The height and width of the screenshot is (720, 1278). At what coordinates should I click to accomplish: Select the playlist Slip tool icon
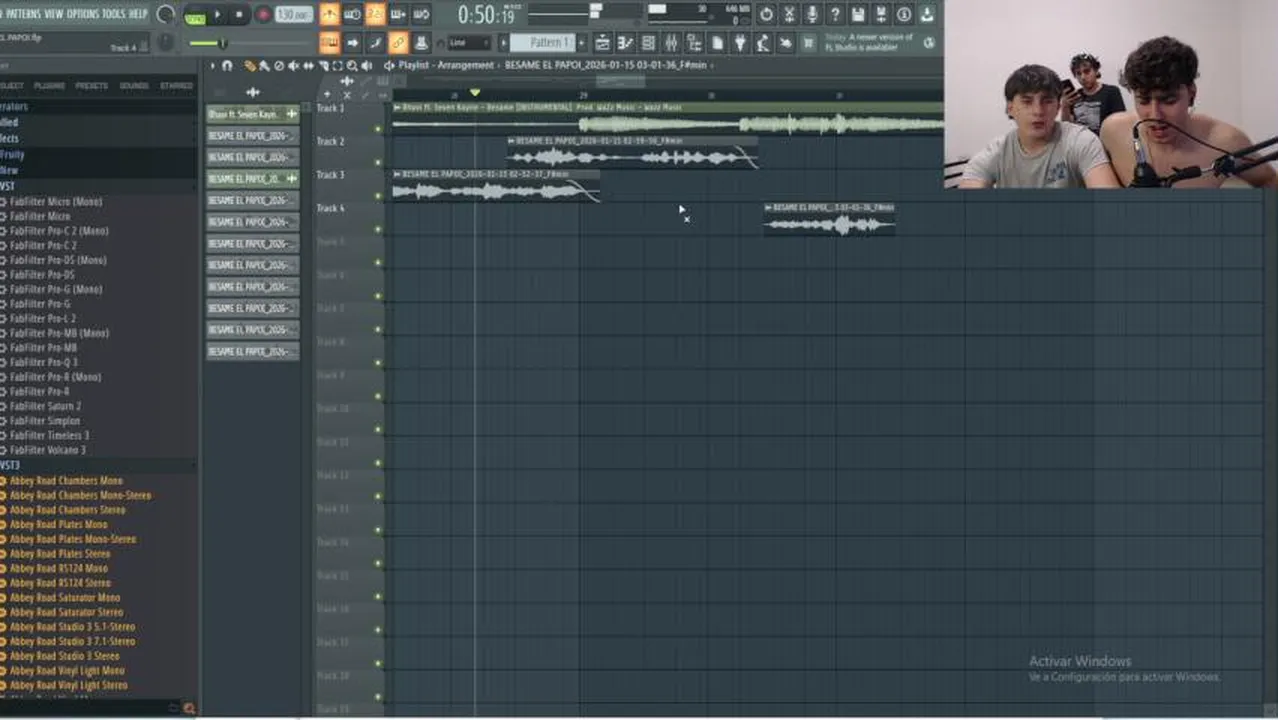(308, 65)
